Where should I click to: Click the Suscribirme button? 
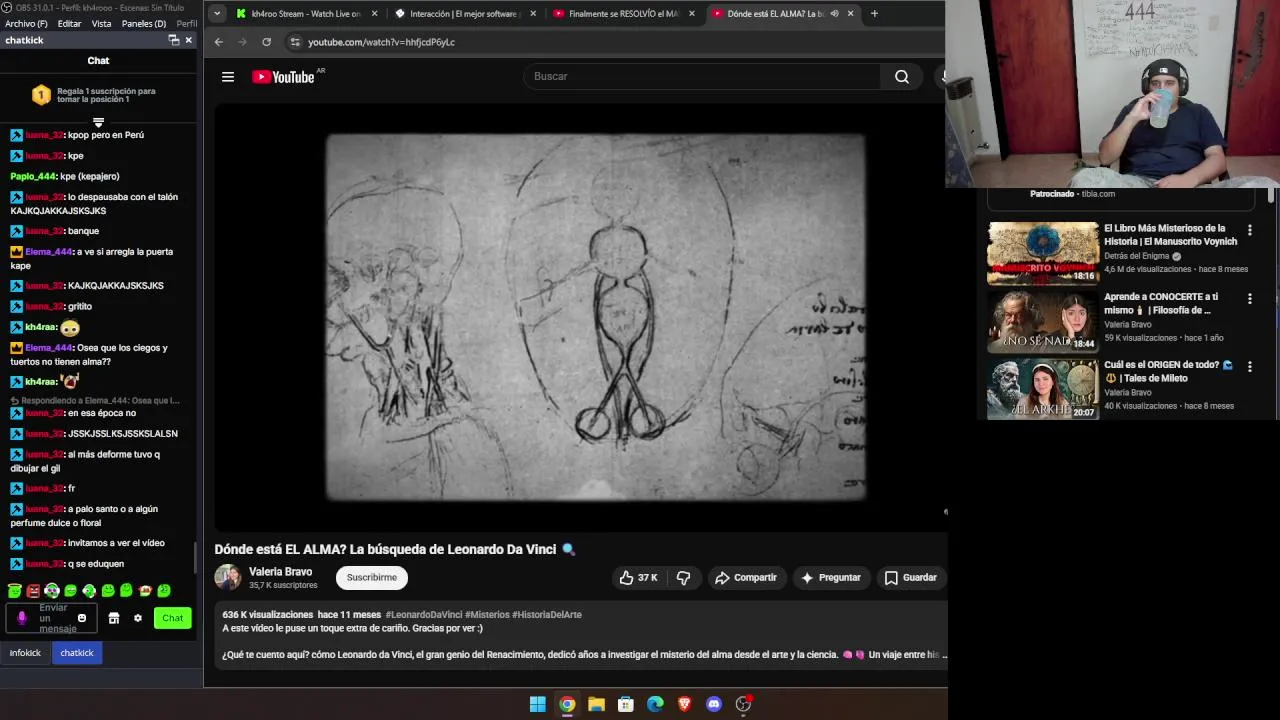coord(372,577)
